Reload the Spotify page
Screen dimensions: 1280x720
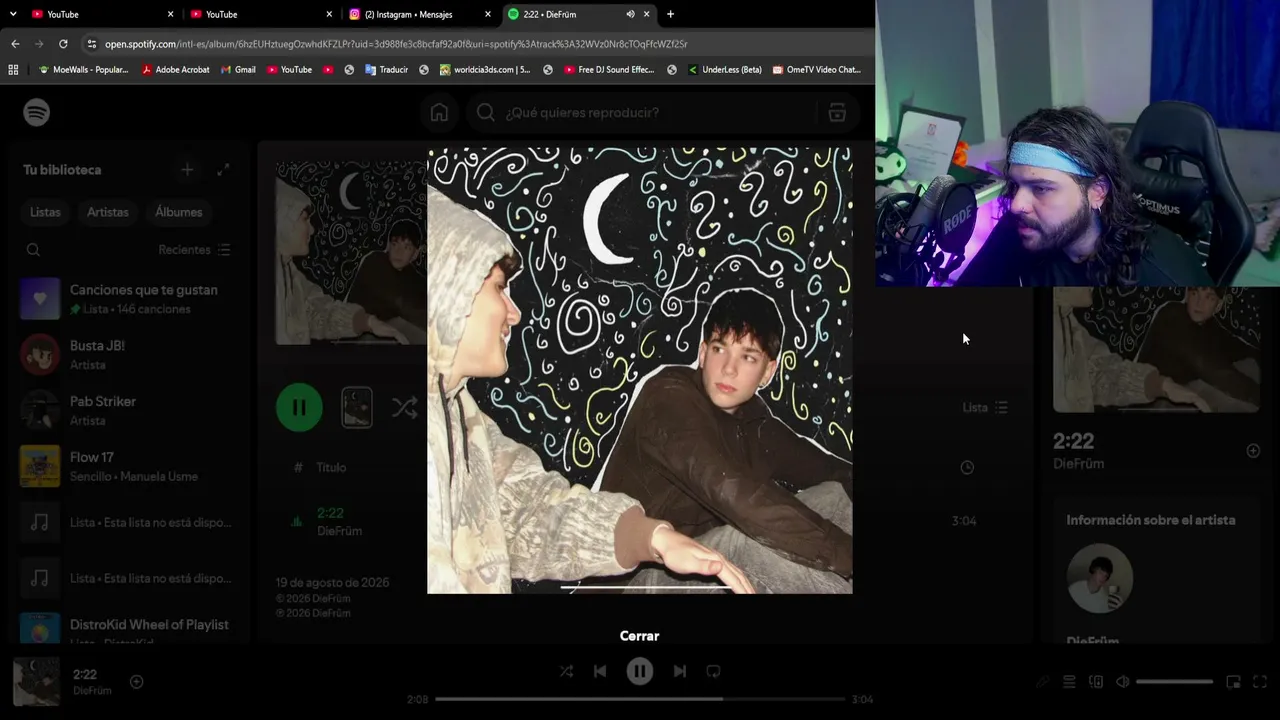63,44
